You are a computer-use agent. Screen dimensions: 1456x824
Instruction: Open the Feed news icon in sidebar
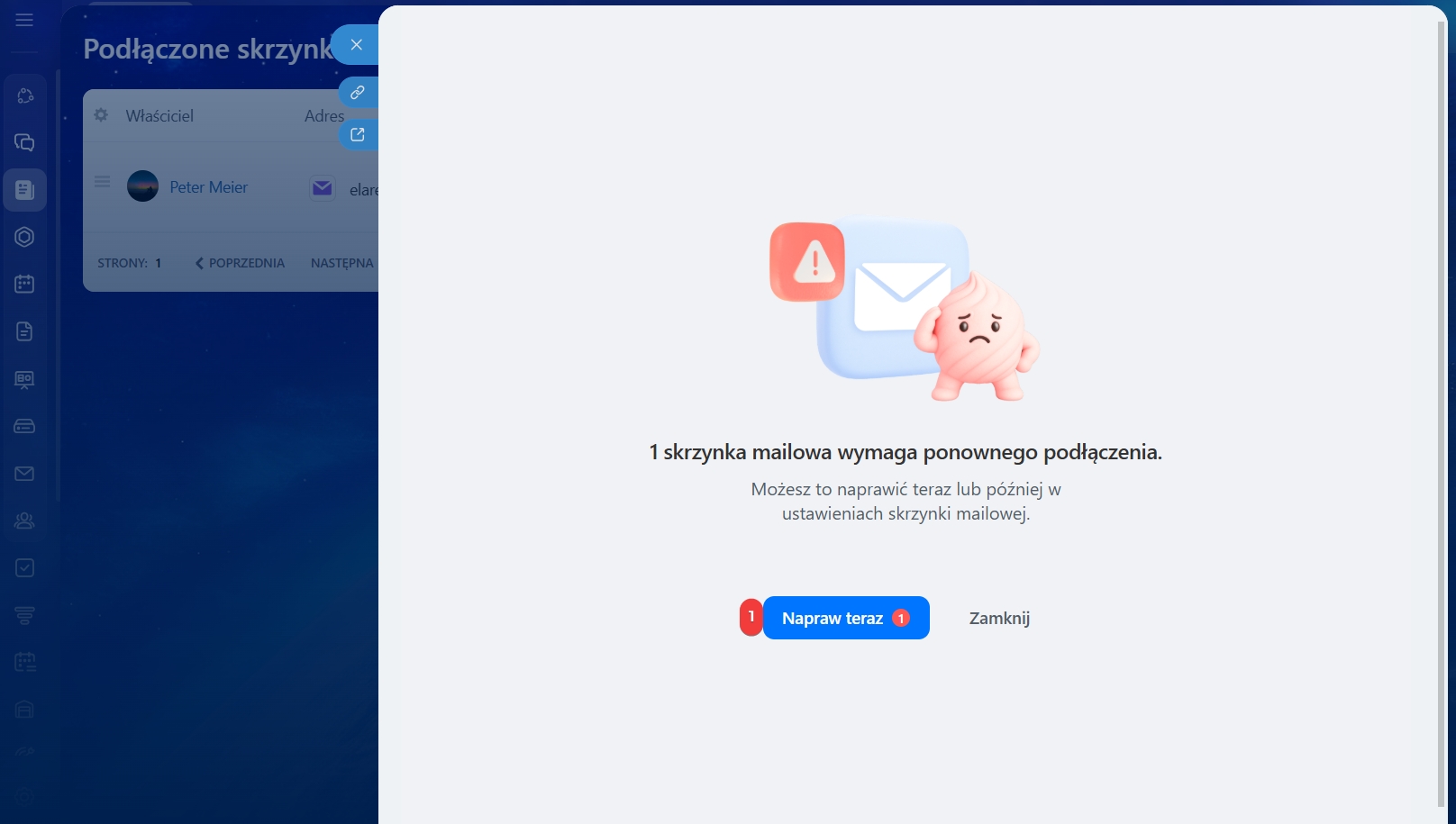(x=24, y=190)
